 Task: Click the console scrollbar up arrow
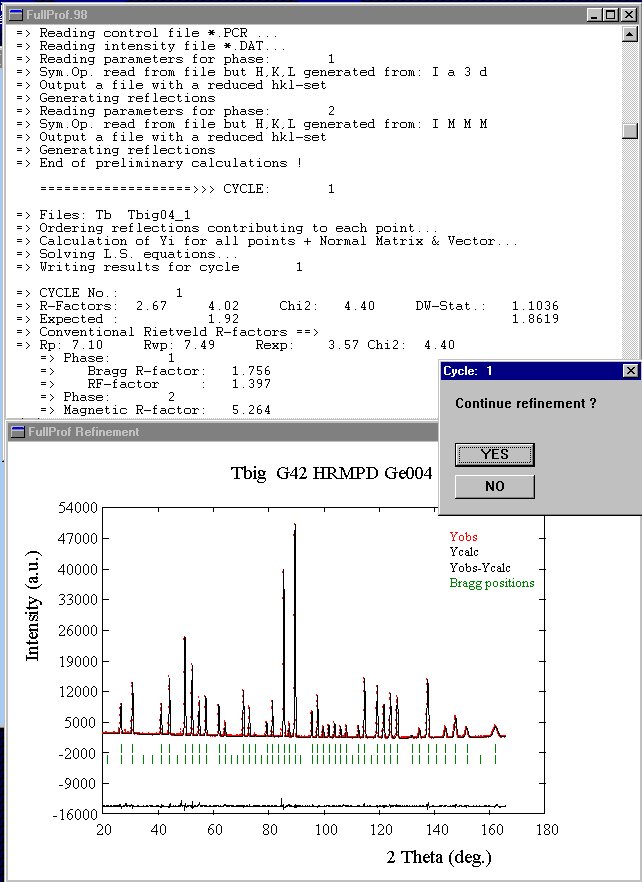[628, 35]
